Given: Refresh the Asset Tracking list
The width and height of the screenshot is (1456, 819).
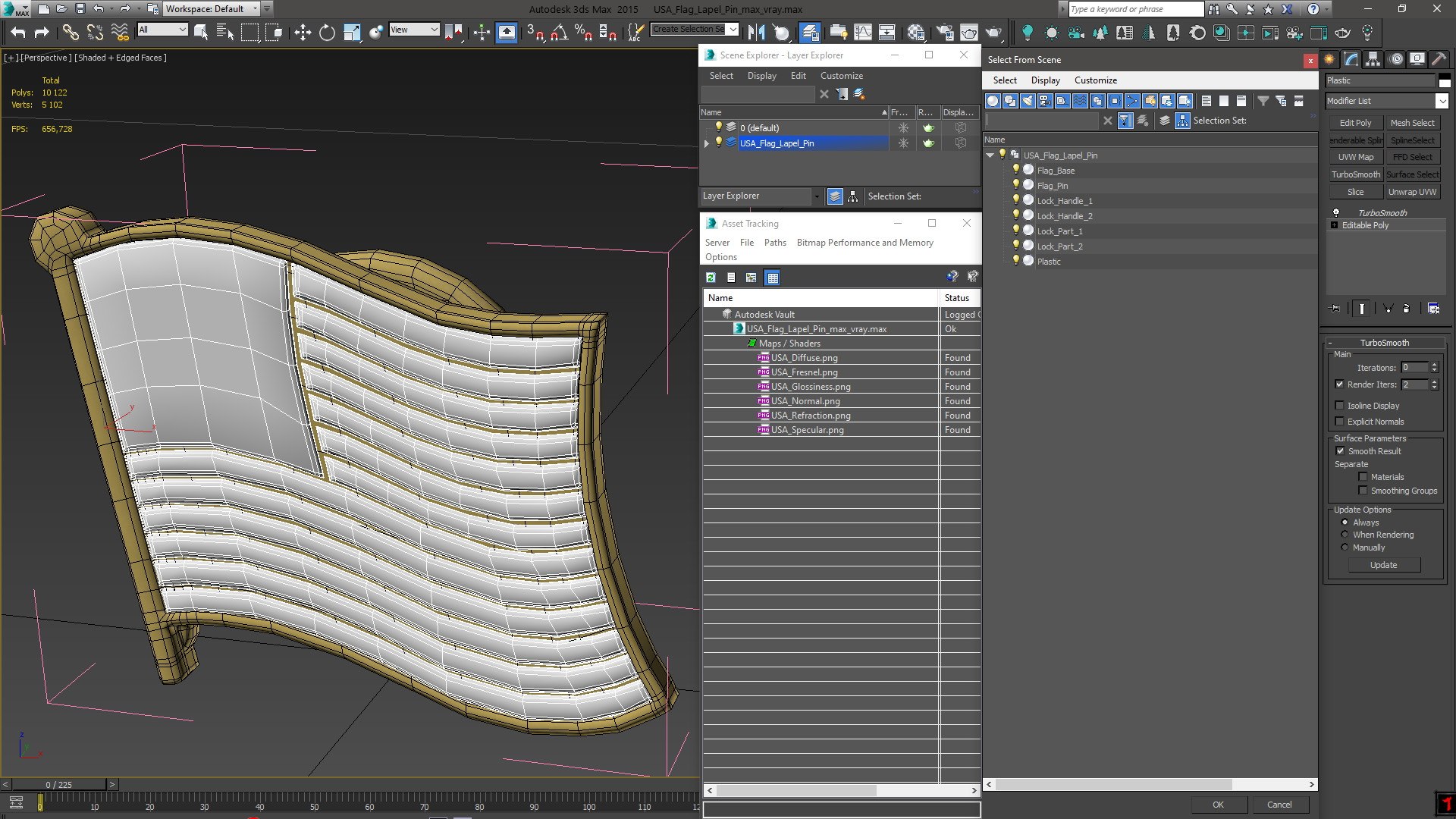Looking at the screenshot, I should [711, 278].
